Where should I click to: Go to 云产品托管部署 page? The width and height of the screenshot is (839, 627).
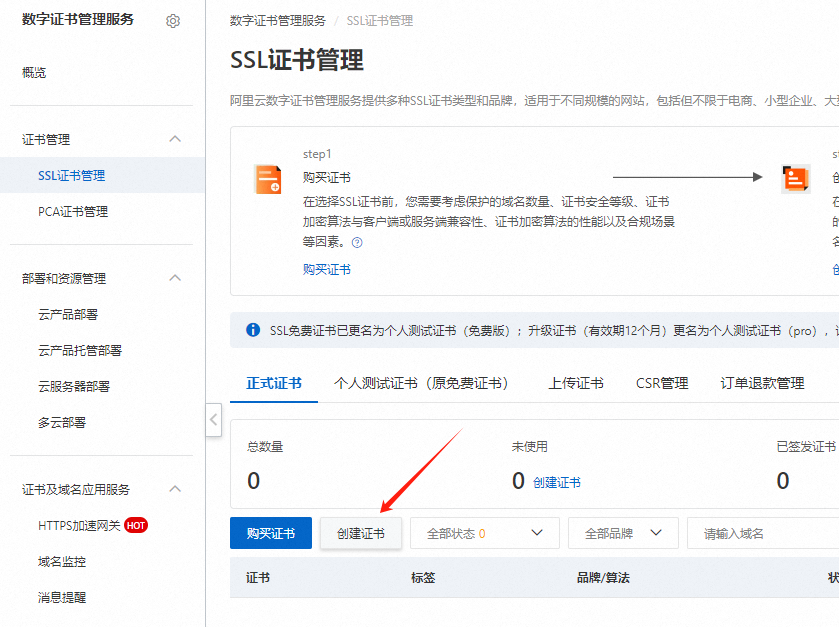click(80, 350)
